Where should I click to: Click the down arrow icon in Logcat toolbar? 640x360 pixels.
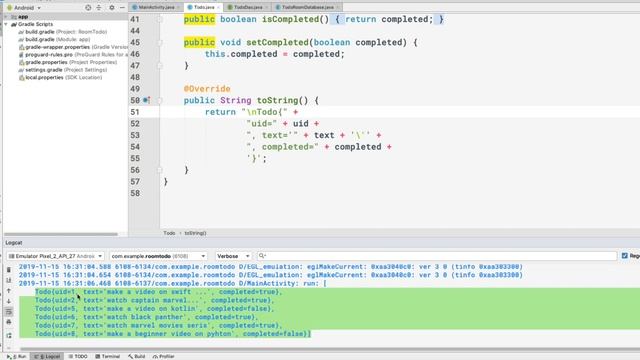[x=9, y=301]
